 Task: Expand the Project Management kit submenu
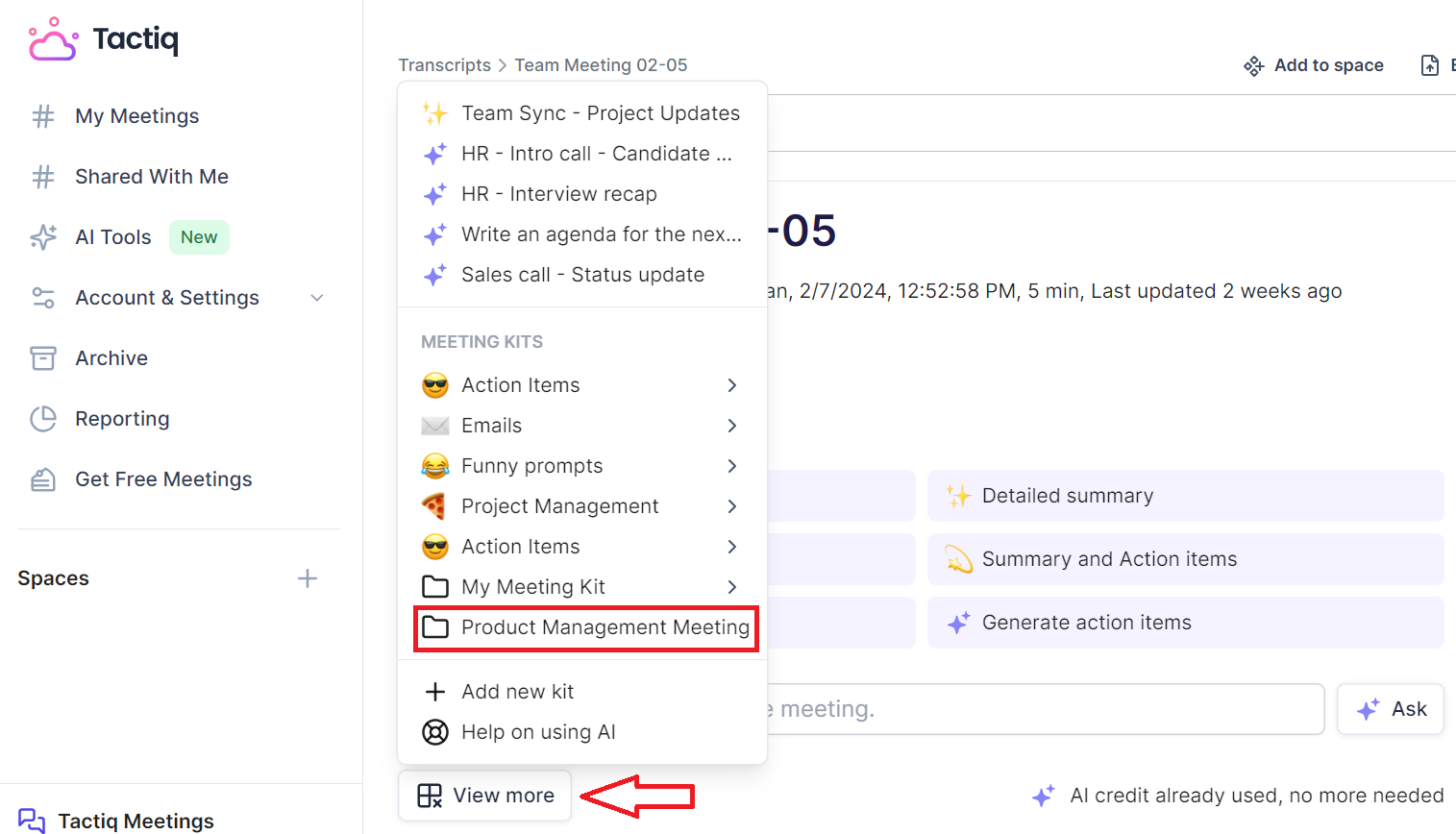[731, 506]
